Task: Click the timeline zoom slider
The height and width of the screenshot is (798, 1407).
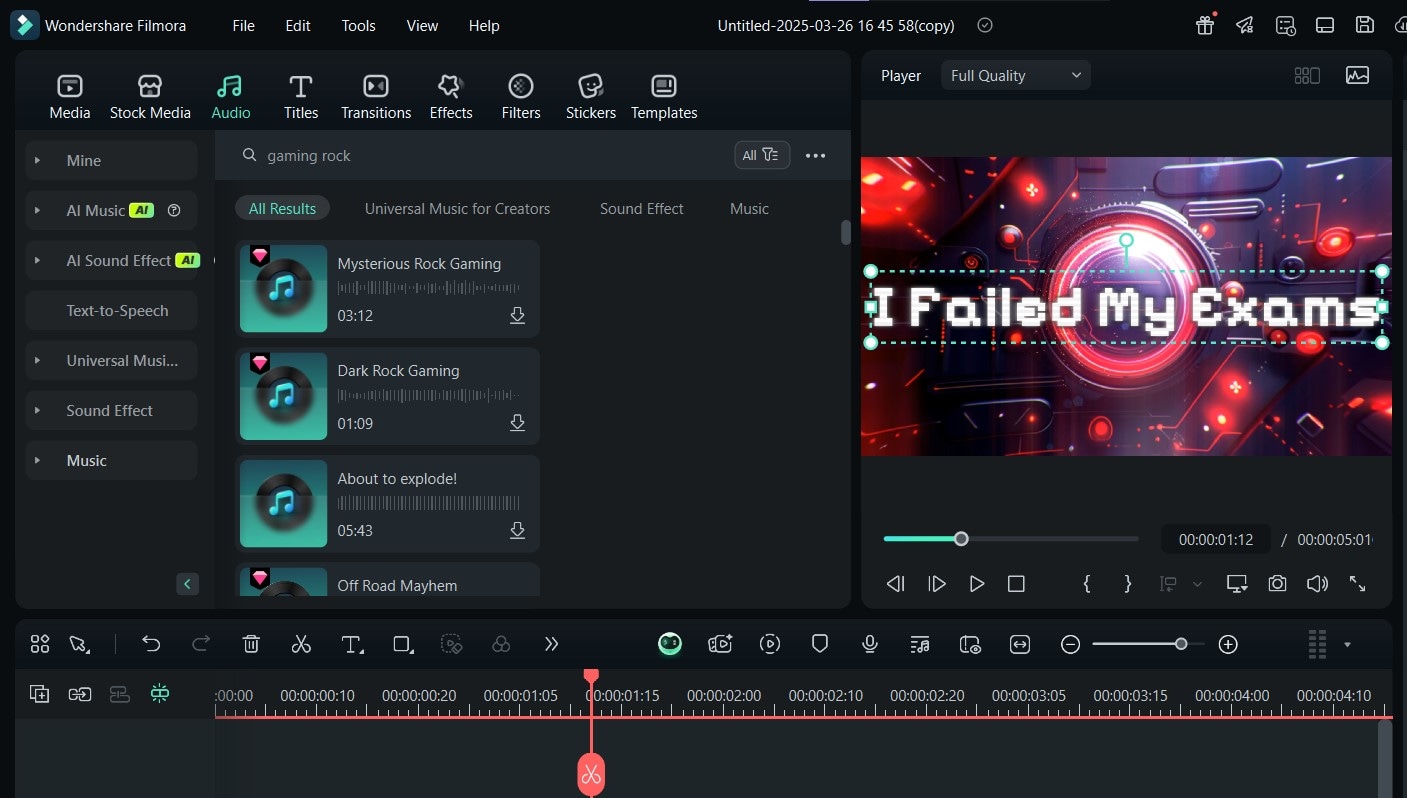Action: (1149, 644)
